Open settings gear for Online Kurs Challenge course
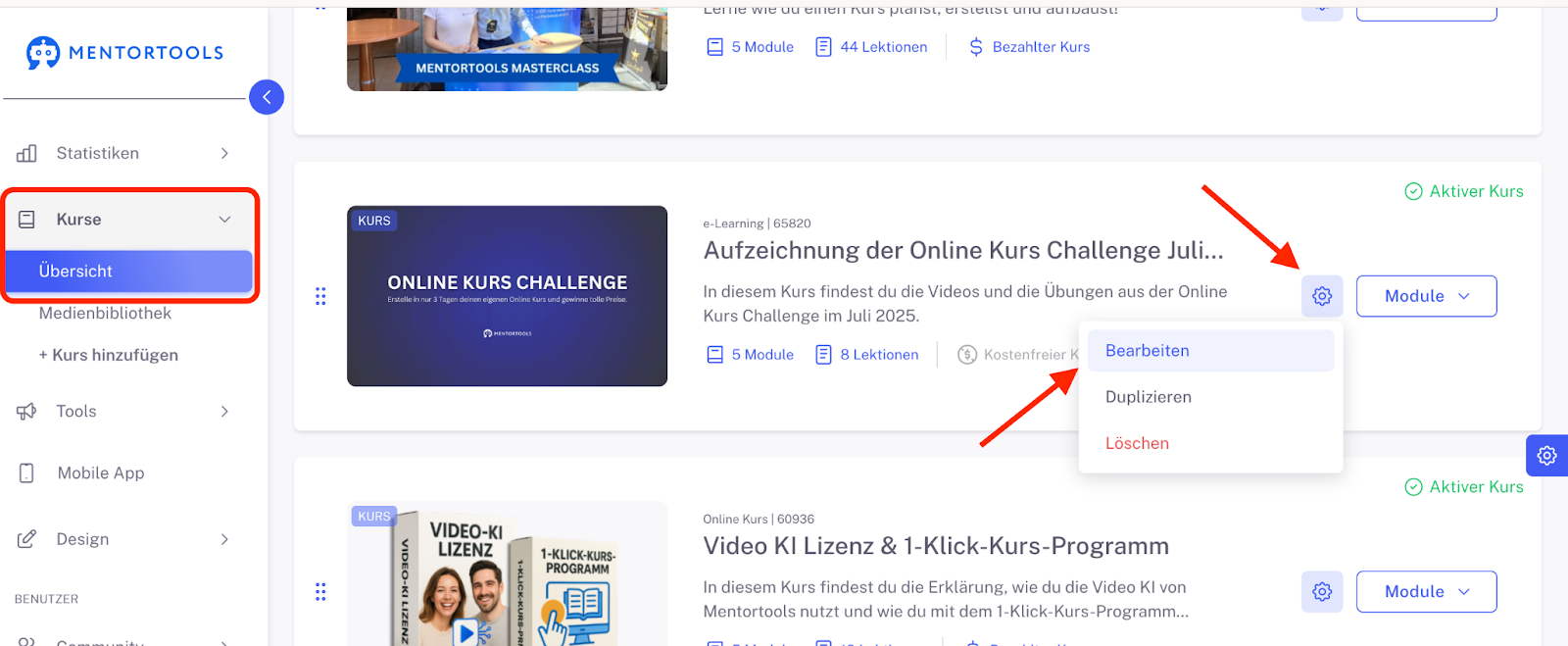This screenshot has width=1568, height=646. tap(1322, 296)
